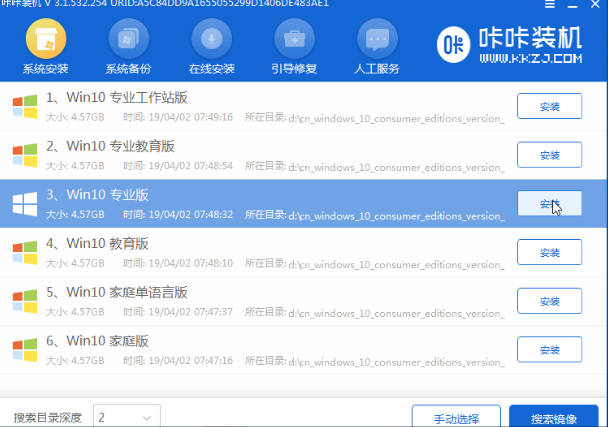The width and height of the screenshot is (608, 427).
Task: Click Windows logo beside Win10 专业工作站版
Action: [x=24, y=105]
